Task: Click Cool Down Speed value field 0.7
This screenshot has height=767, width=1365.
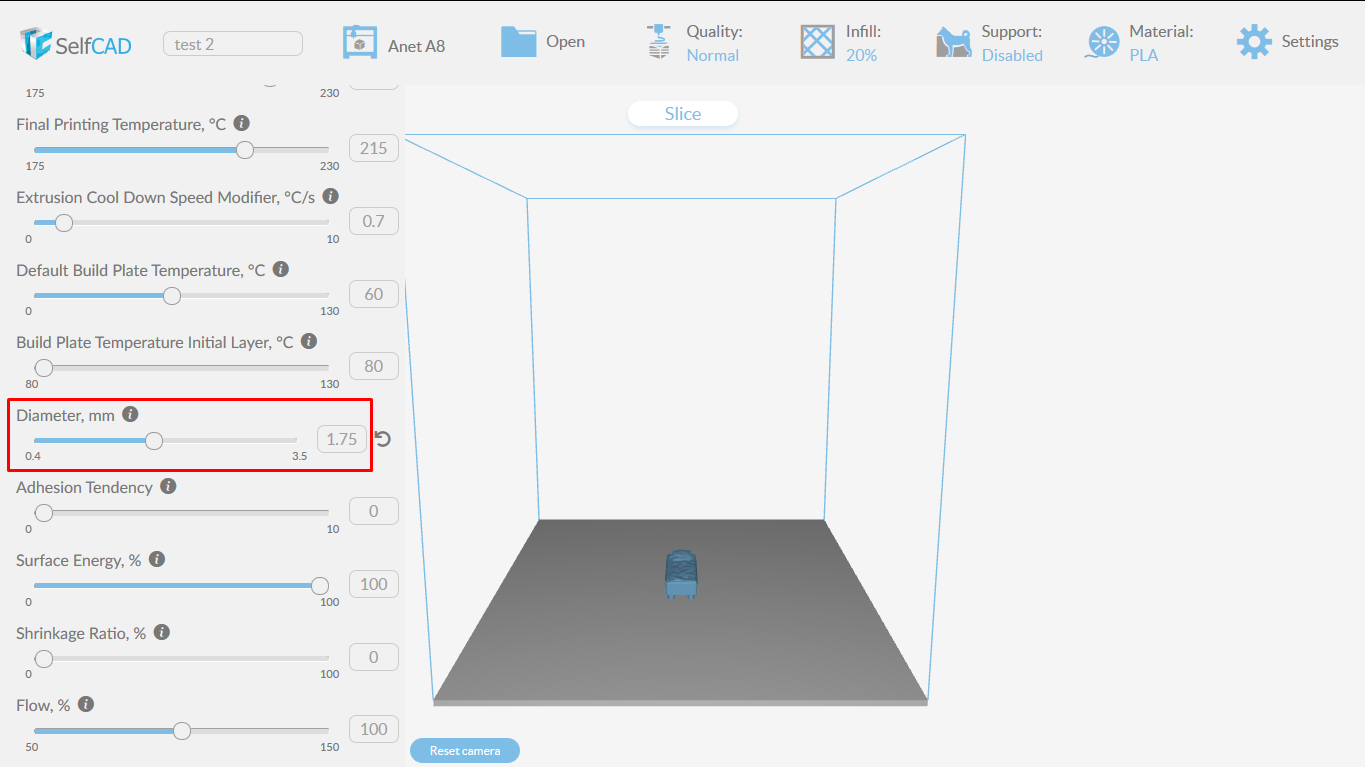Action: [374, 221]
